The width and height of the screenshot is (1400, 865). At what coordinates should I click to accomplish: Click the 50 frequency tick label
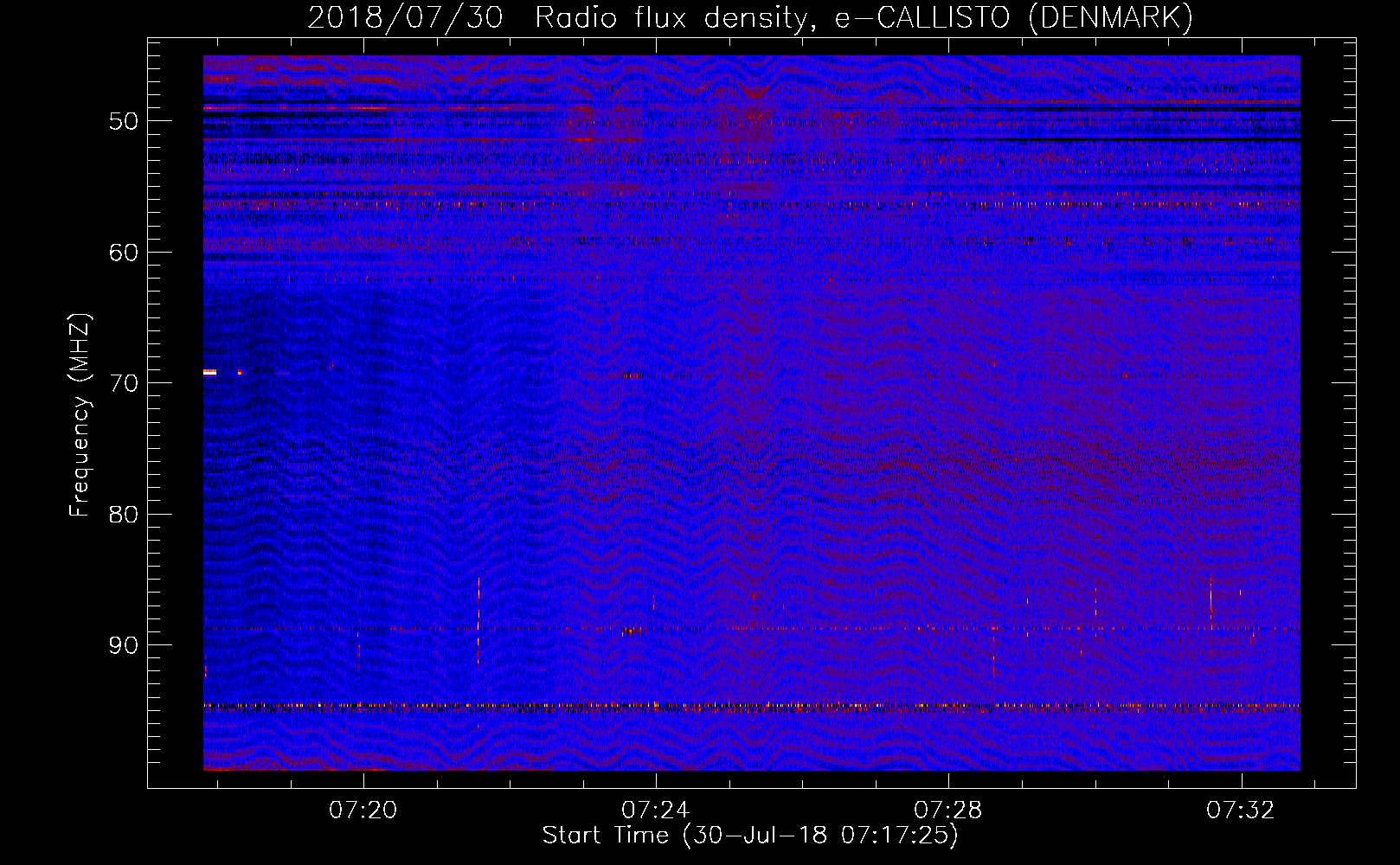123,121
